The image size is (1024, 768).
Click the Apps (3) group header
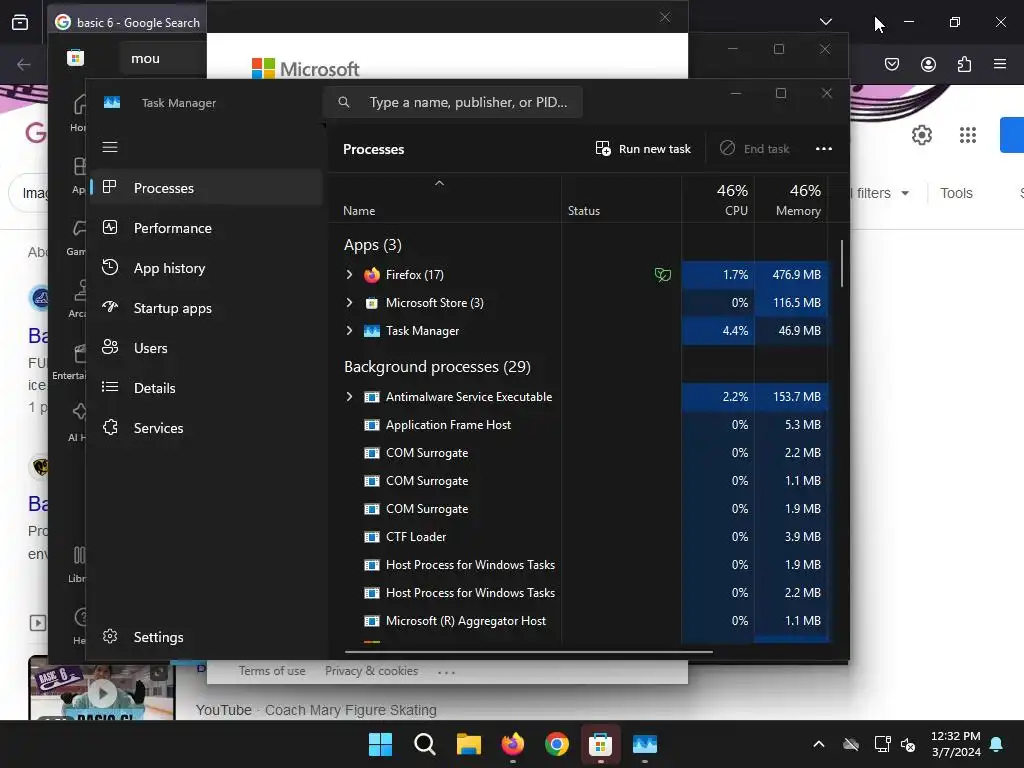coord(372,245)
